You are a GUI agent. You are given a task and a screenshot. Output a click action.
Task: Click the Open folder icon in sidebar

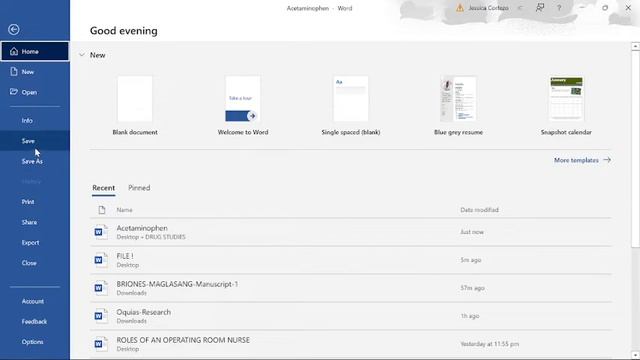13,91
